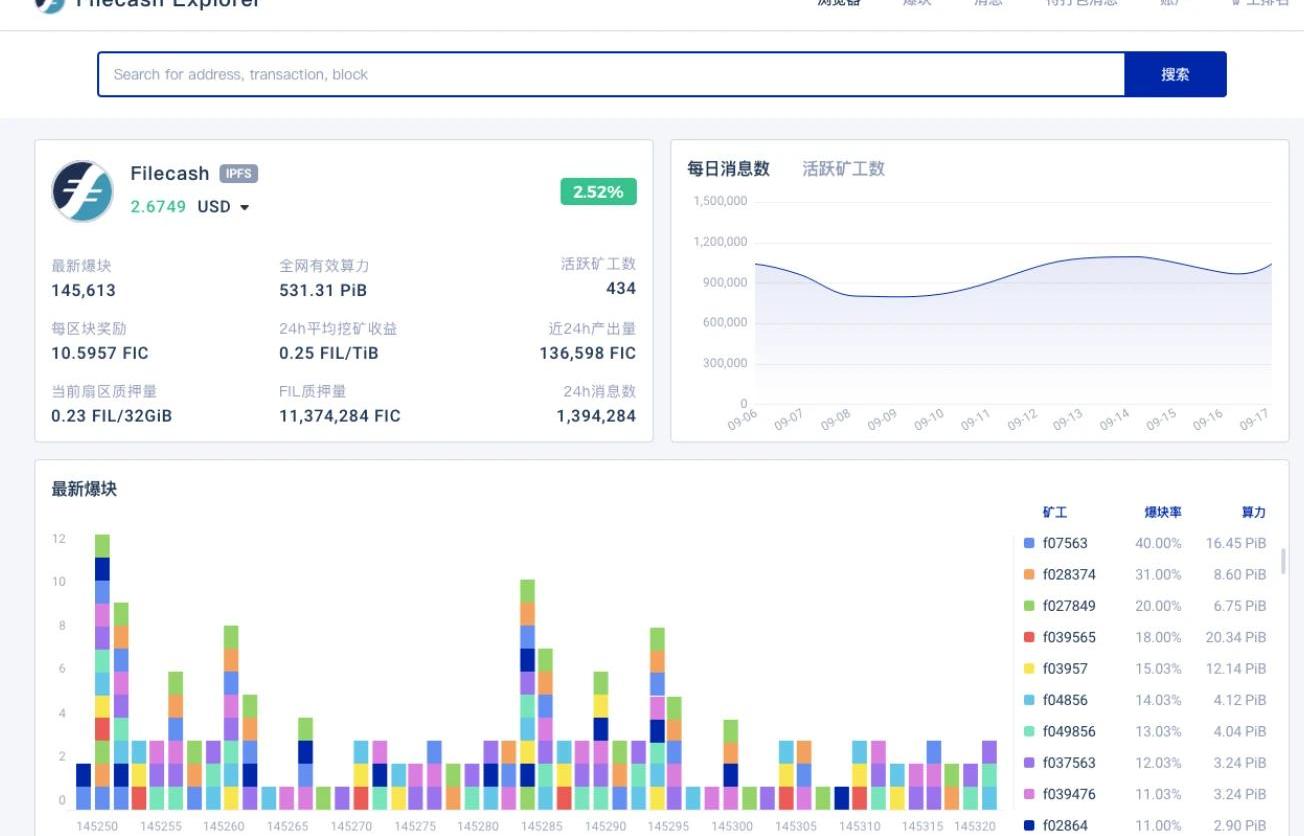Viewport: 1304px width, 836px height.
Task: Click the 算力 column header
Action: (1254, 512)
